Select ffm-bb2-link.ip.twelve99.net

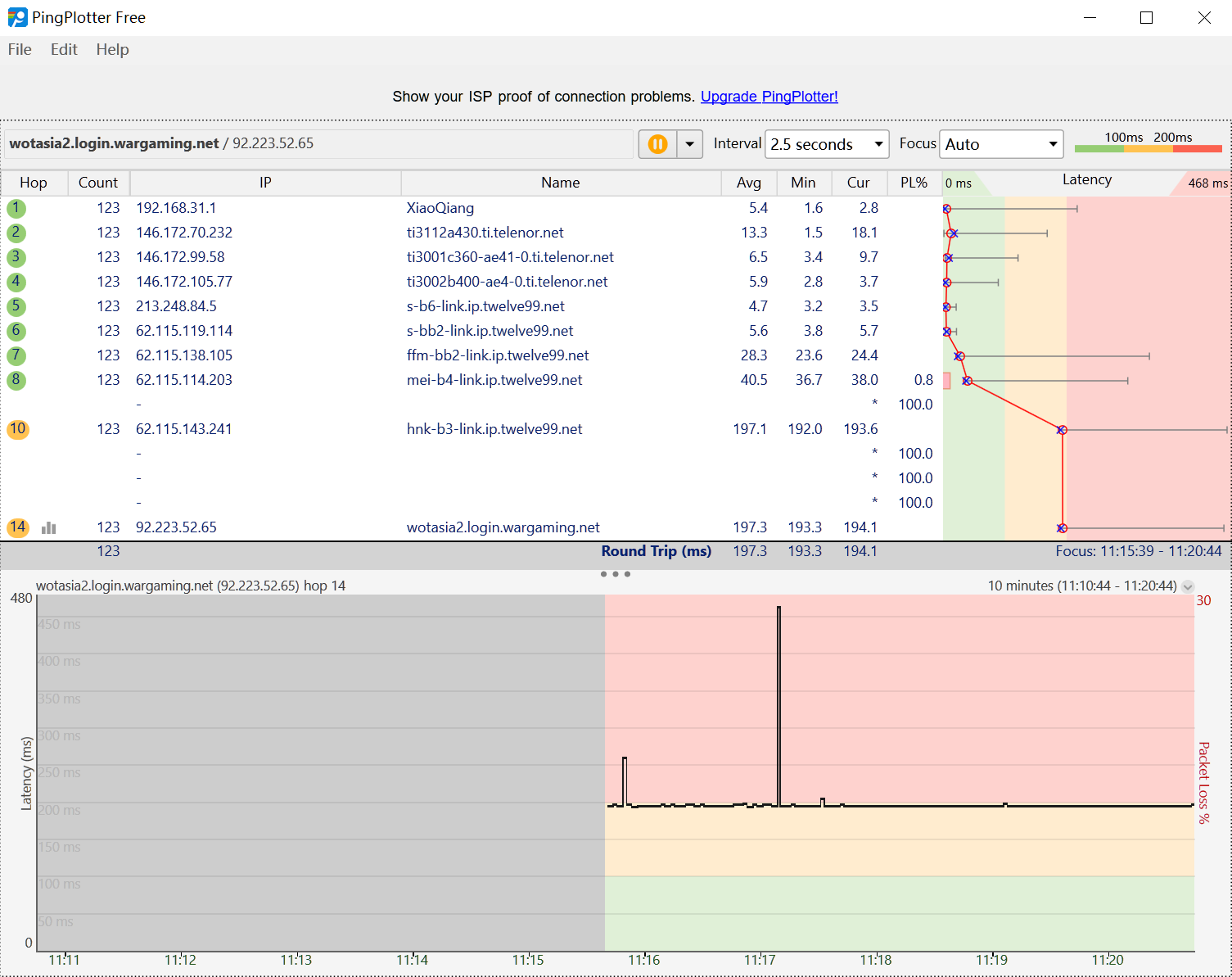point(498,355)
